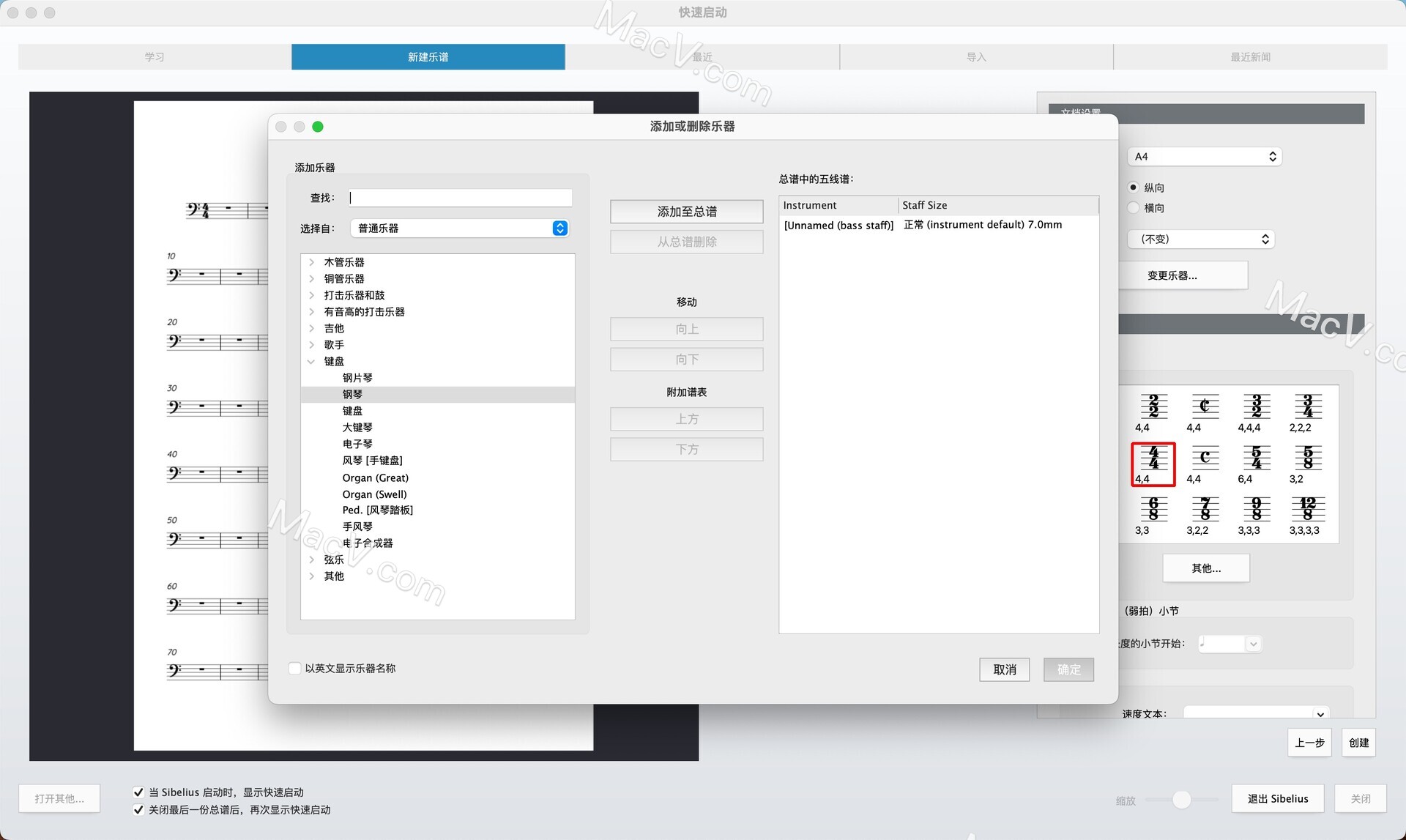Select the 3/2 time signature
This screenshot has width=1406, height=840.
pyautogui.click(x=1256, y=412)
